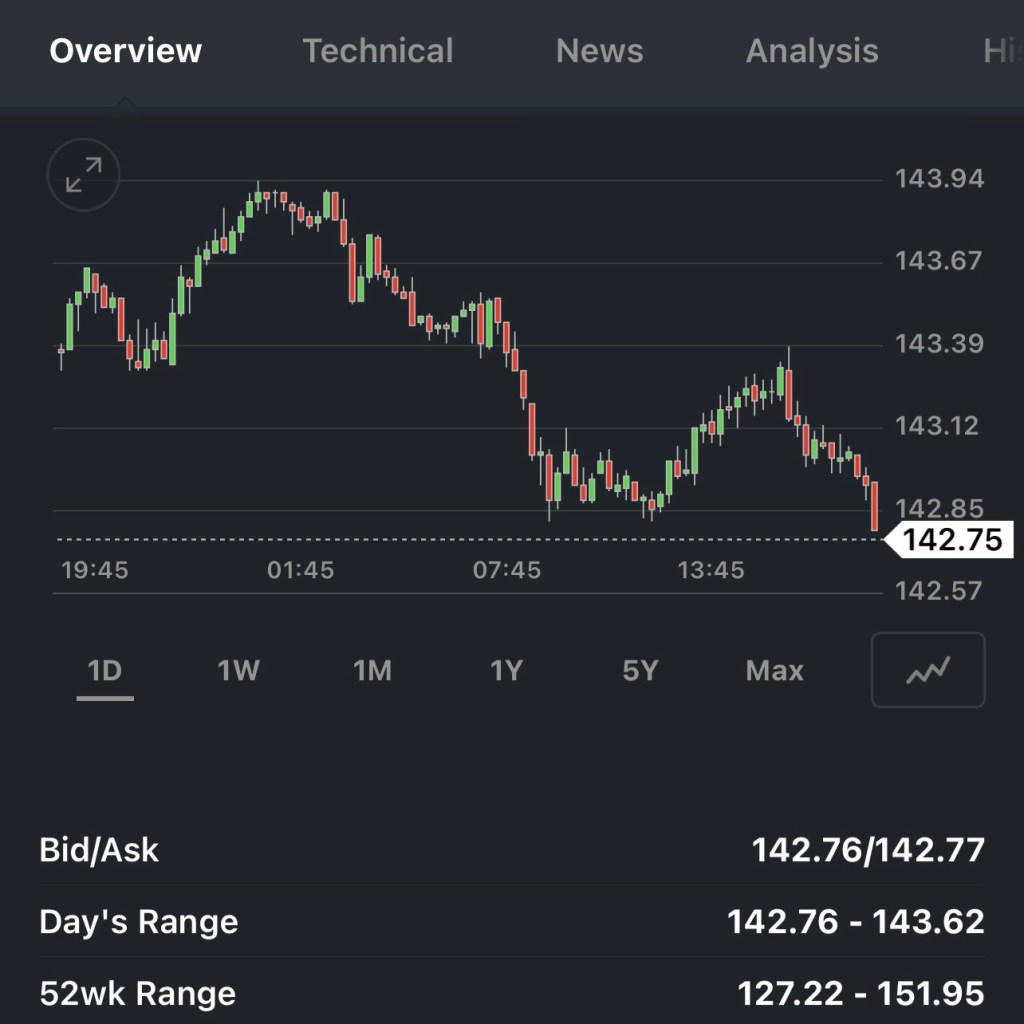Open the chart type selector icon
The image size is (1024, 1024).
[x=928, y=670]
